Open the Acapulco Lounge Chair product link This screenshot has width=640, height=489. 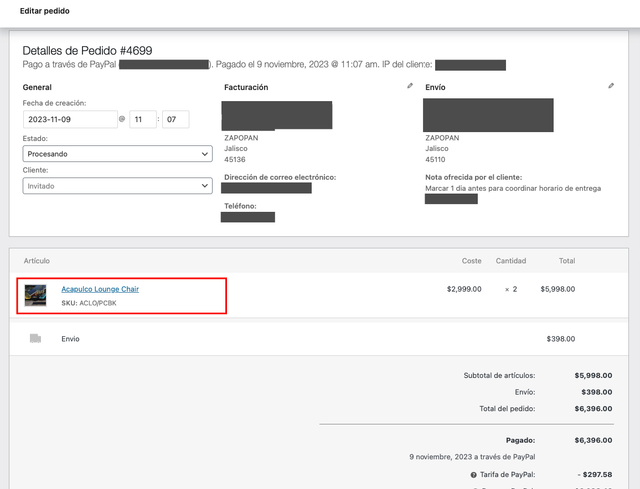[x=100, y=289]
